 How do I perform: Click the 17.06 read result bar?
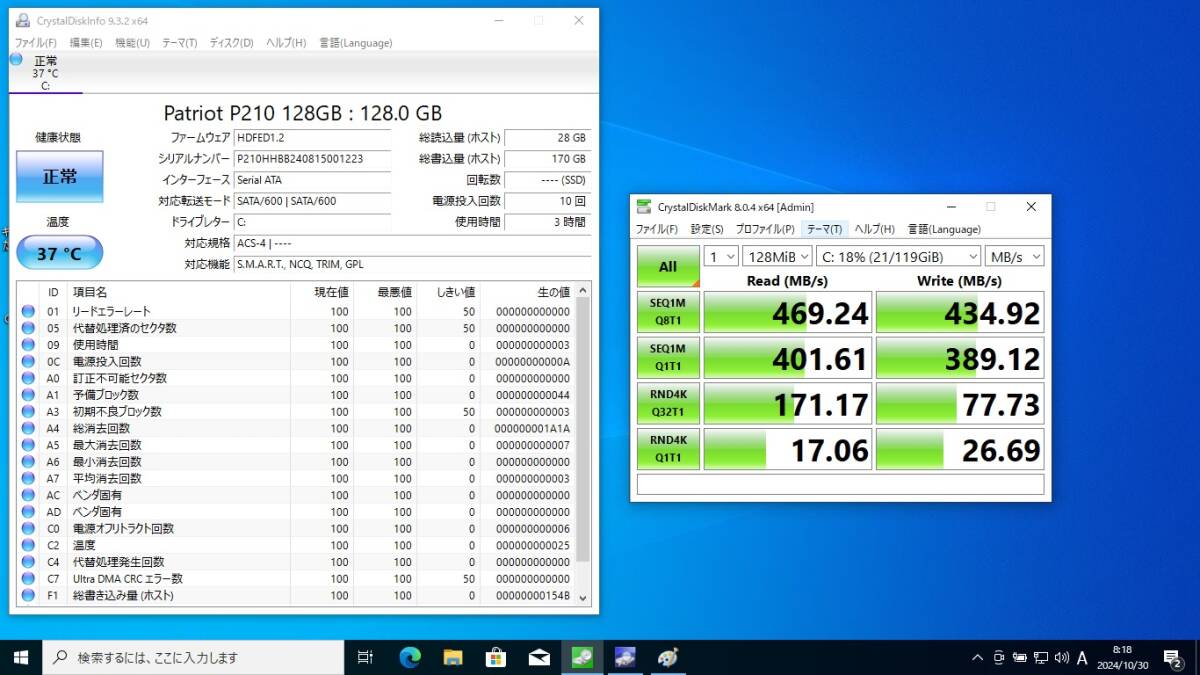[x=788, y=449]
